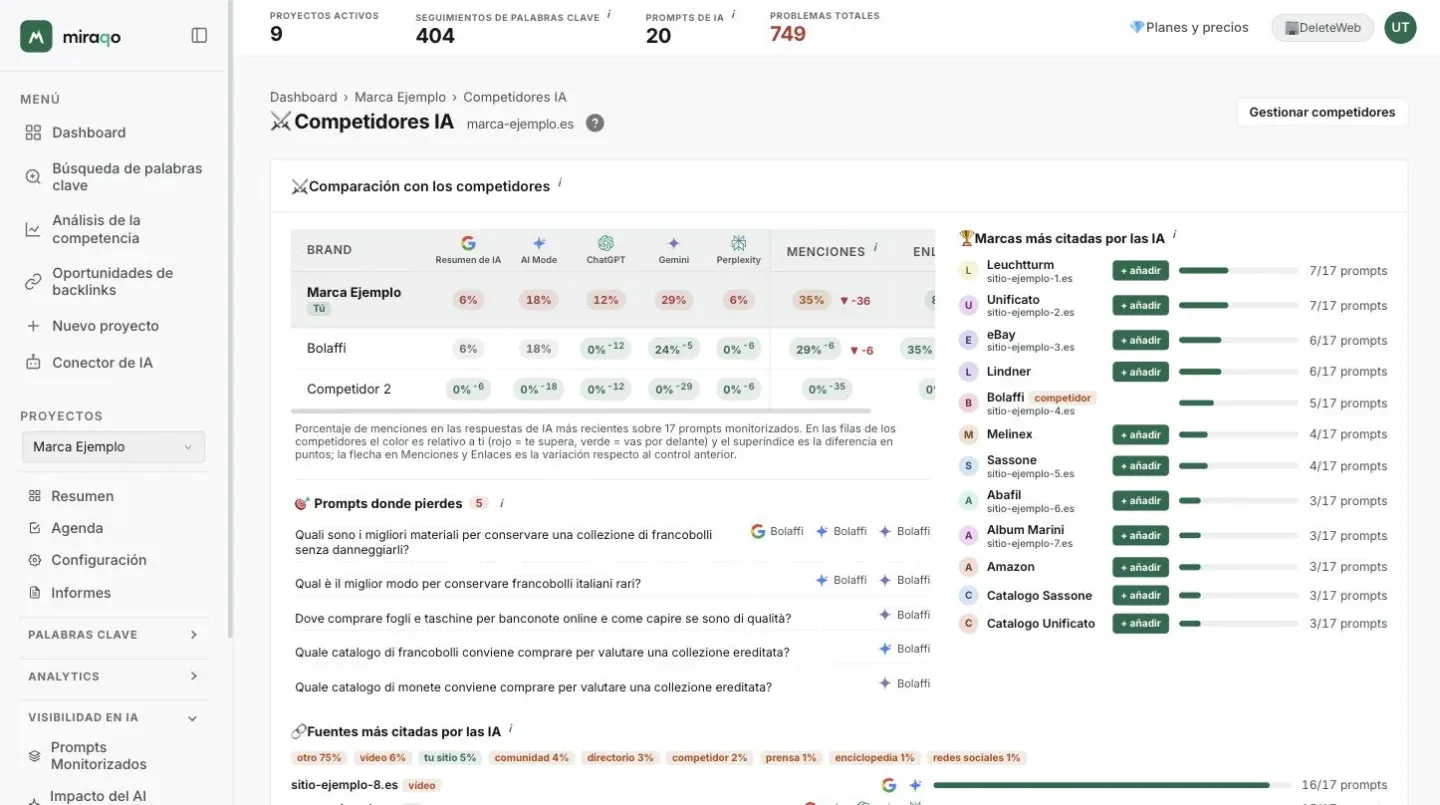Click info icon beside Seguimientos de palabras clave
Viewport: 1440px width, 805px height.
point(609,14)
